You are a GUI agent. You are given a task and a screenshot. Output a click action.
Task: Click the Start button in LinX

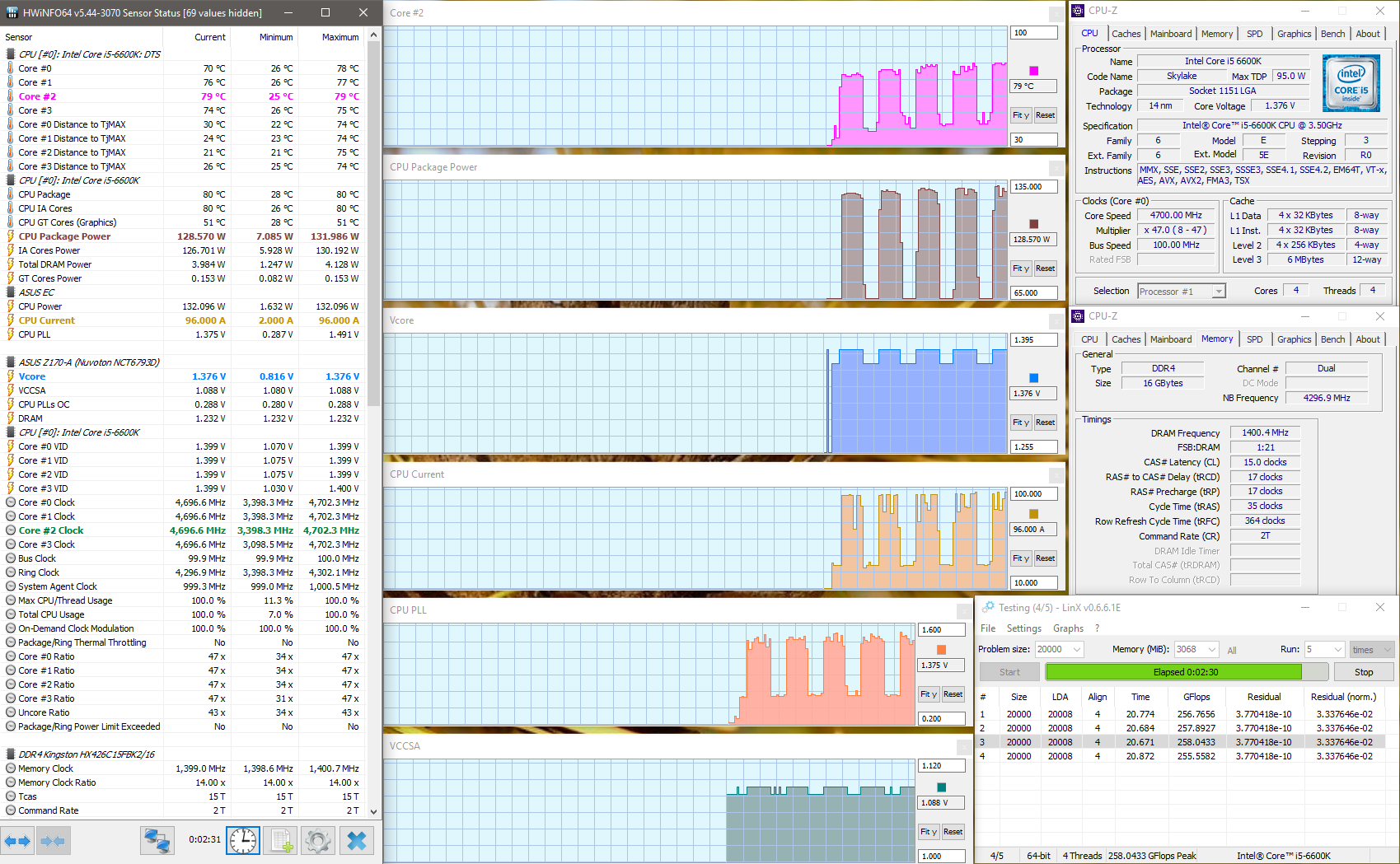pyautogui.click(x=1009, y=672)
